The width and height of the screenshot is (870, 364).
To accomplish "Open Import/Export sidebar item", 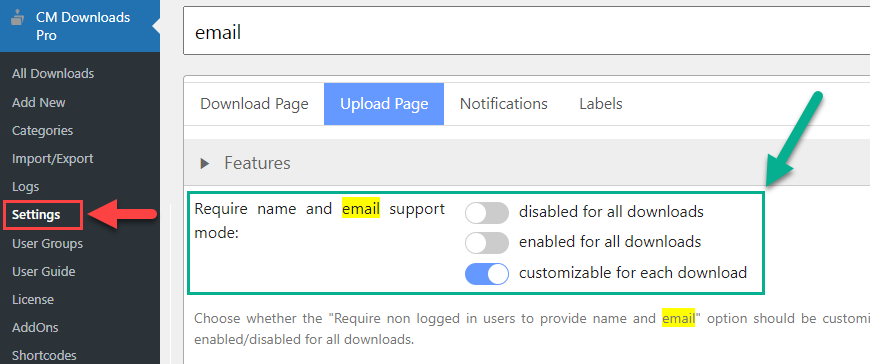I will click(x=53, y=159).
